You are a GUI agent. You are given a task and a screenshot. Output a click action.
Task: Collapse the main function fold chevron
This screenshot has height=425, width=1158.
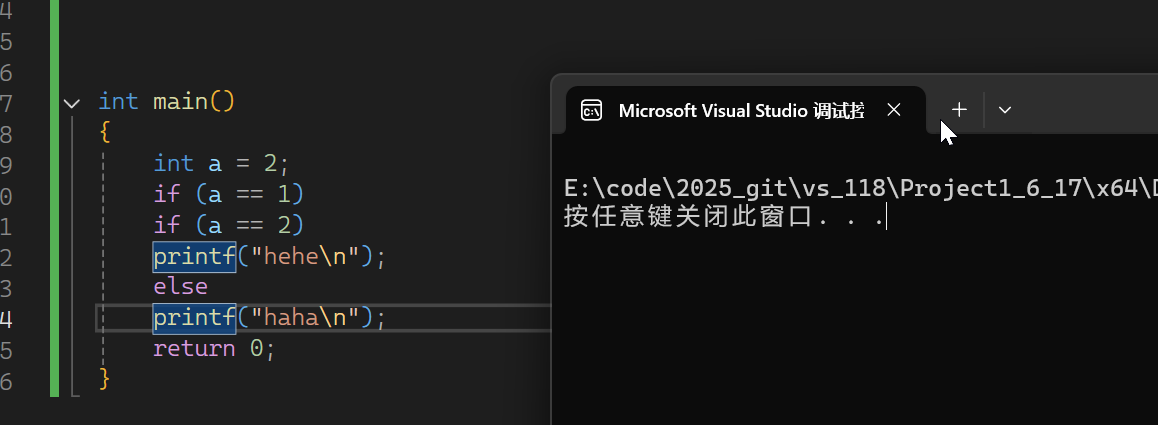[72, 103]
